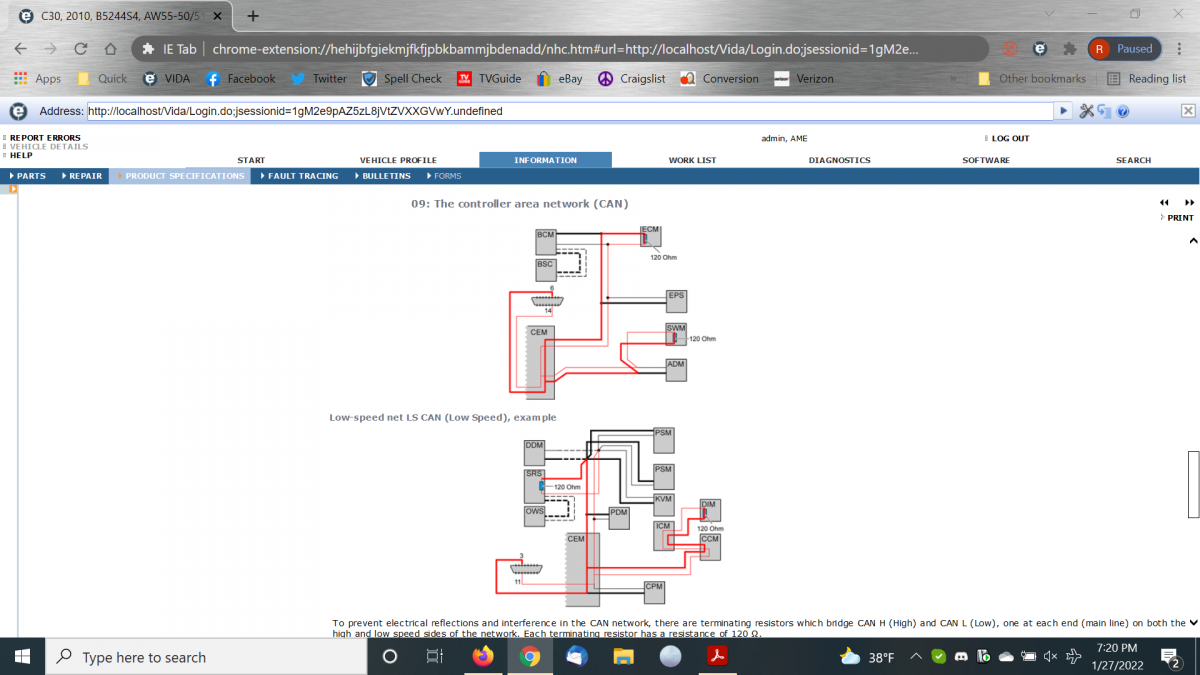This screenshot has width=1200, height=675.
Task: Click the orange side panel expand arrow
Action: [x=14, y=189]
